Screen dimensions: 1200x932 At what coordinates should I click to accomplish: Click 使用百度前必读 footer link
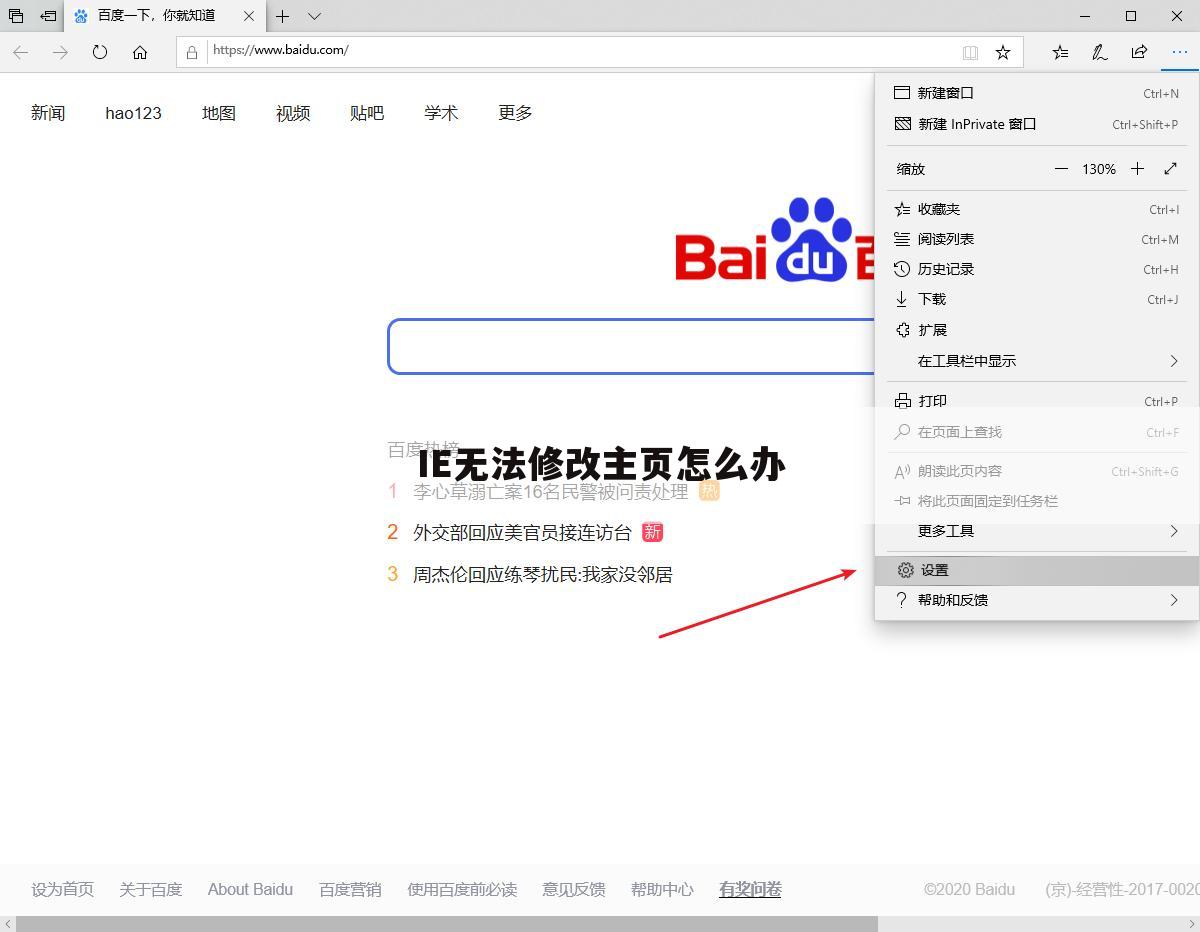pyautogui.click(x=462, y=889)
